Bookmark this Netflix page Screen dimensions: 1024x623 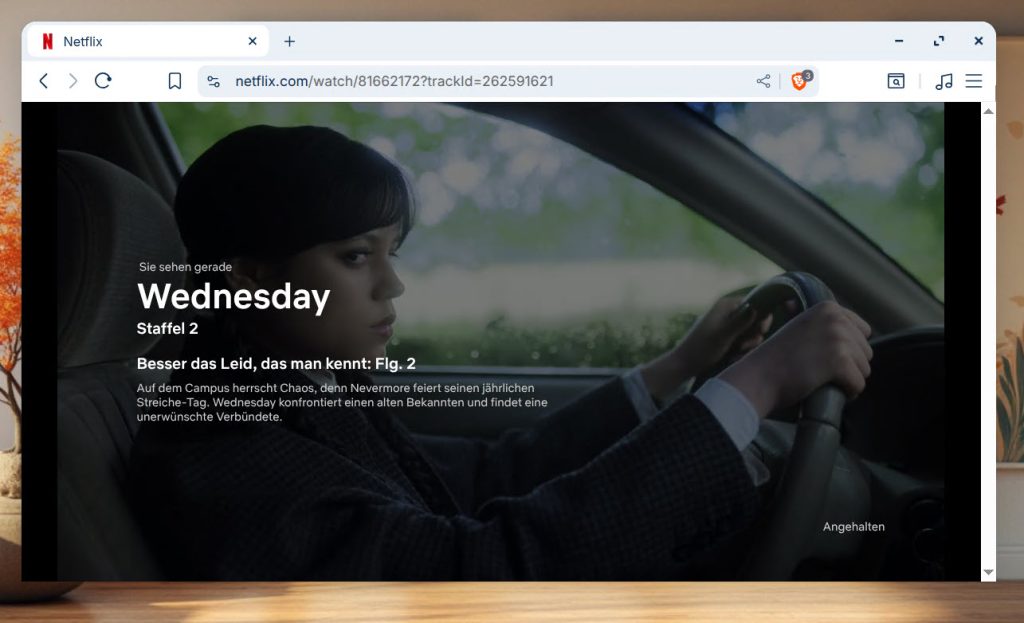coord(175,81)
